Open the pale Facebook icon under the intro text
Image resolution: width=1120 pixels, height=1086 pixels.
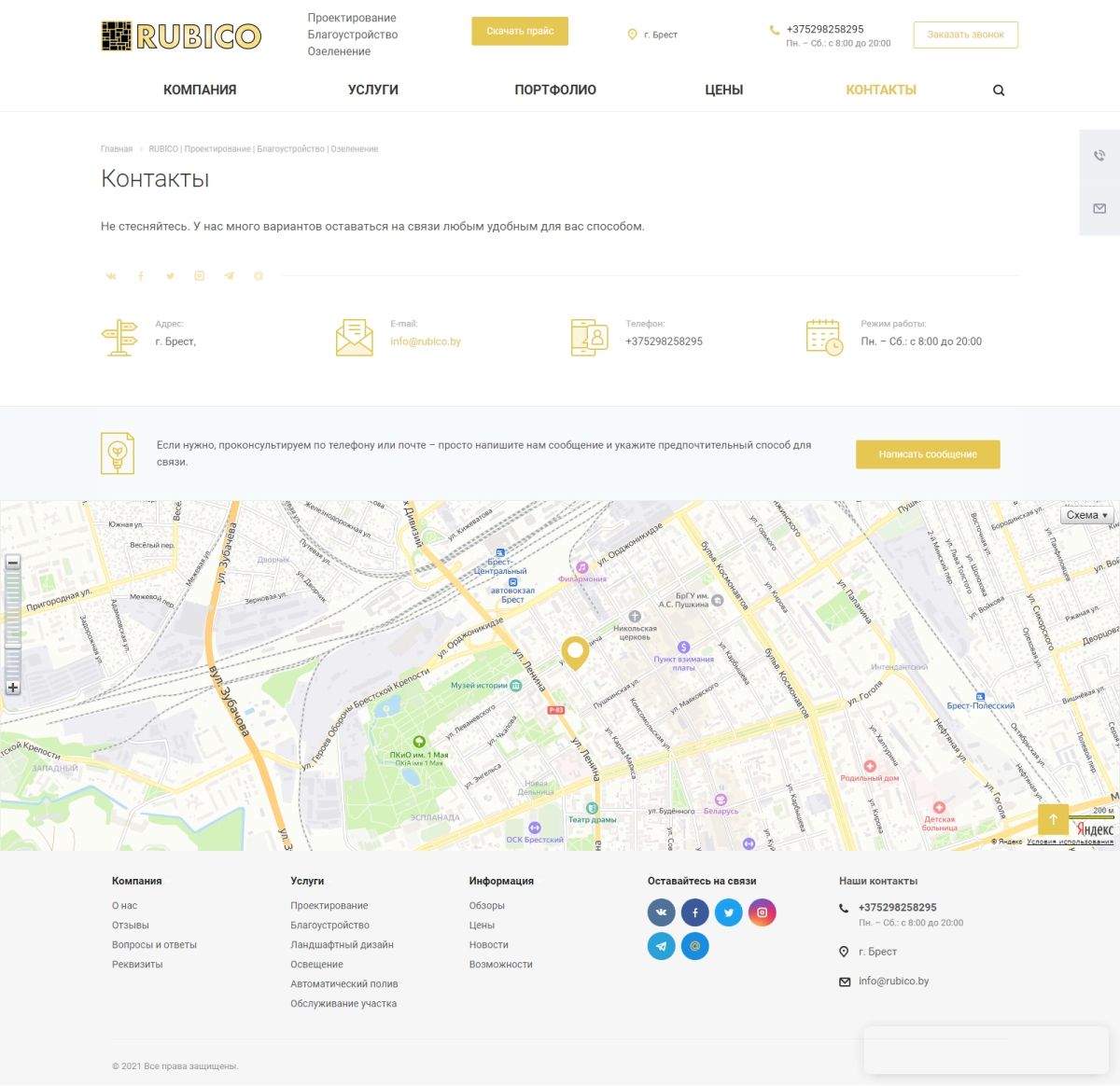point(141,276)
